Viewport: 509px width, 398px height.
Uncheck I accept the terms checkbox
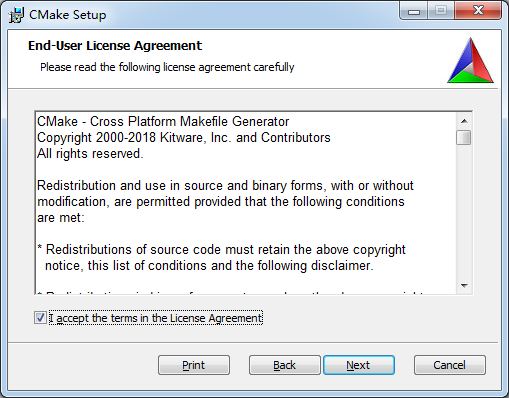pos(40,318)
